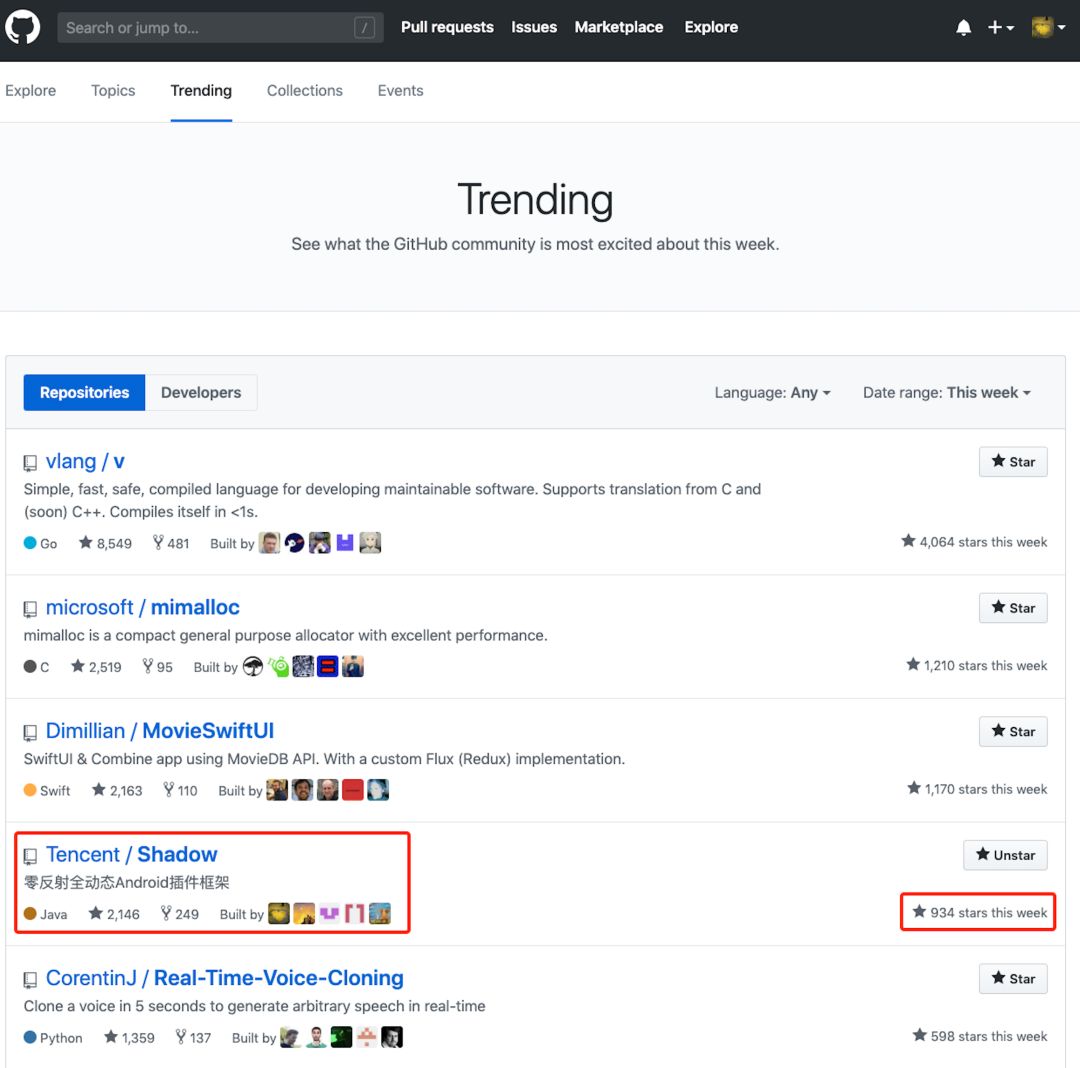Open mimalloc 2,519 stargazers

96,667
